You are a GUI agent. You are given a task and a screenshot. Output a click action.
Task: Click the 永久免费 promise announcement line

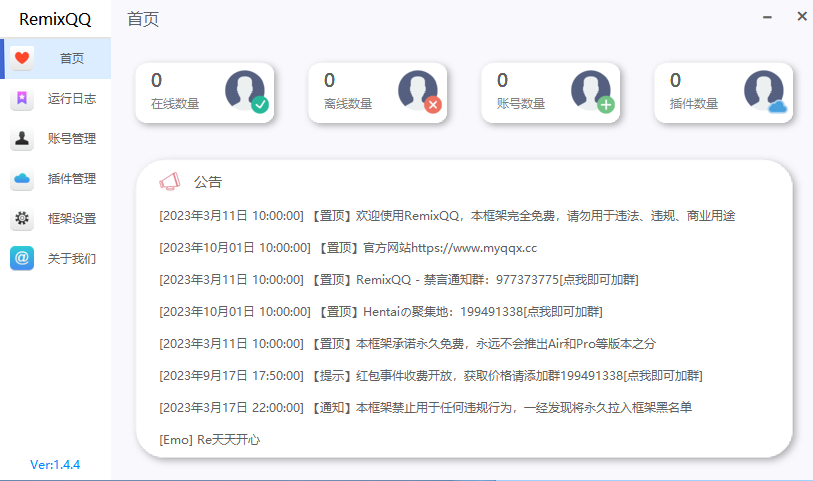pyautogui.click(x=408, y=344)
